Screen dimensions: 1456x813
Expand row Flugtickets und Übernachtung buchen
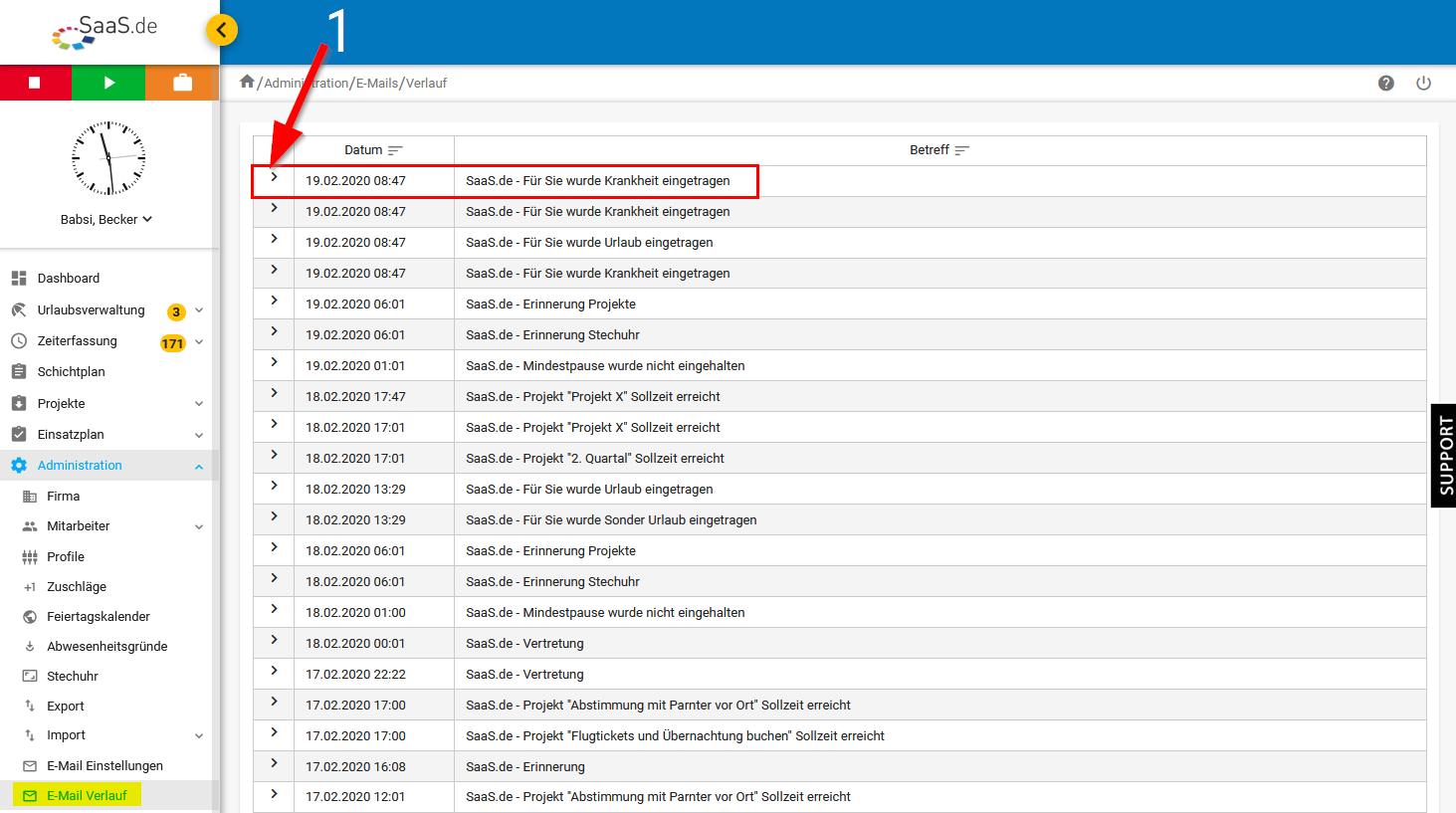[x=274, y=732]
